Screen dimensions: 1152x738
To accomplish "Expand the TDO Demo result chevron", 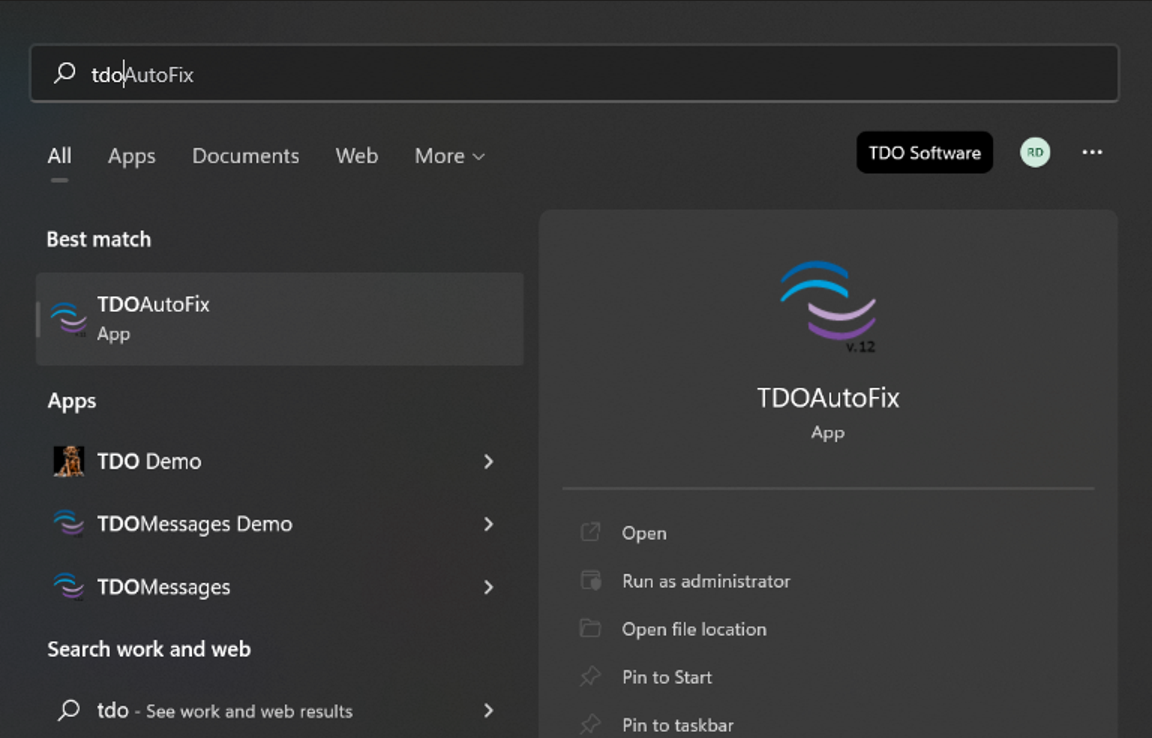I will coord(488,461).
